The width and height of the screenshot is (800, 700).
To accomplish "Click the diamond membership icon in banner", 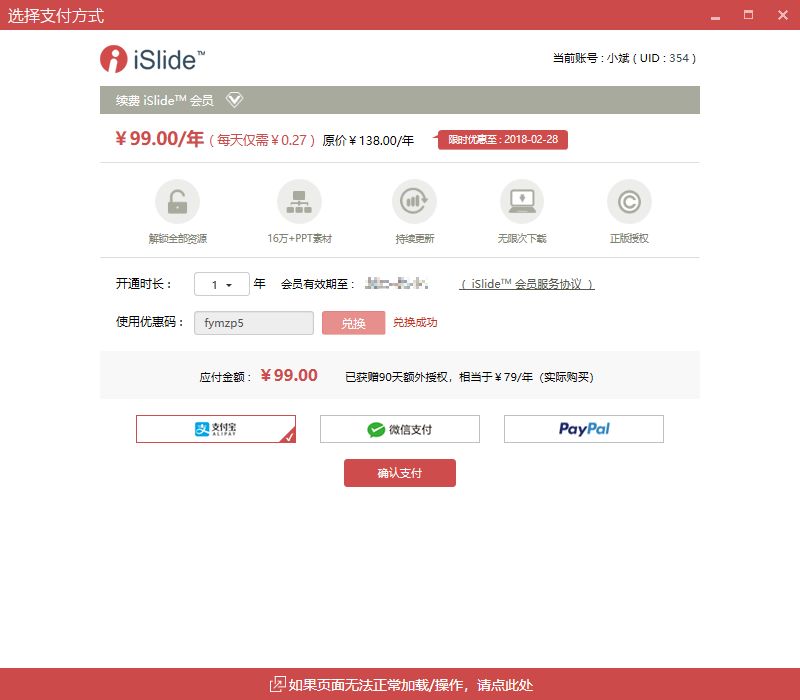I will [x=235, y=99].
